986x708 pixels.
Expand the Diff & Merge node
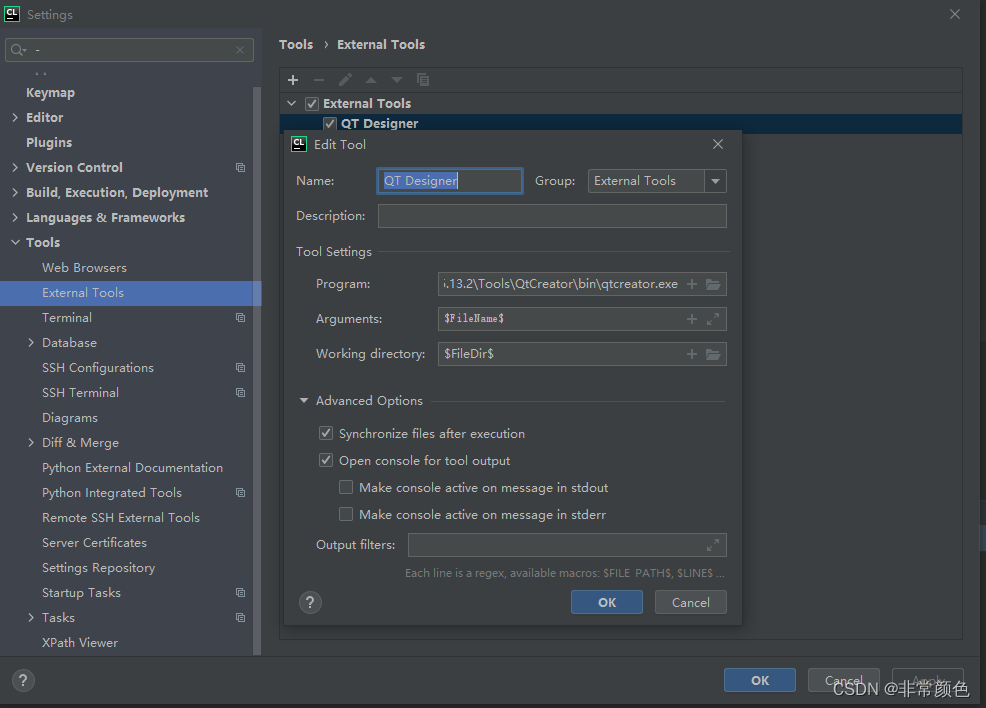pyautogui.click(x=31, y=443)
